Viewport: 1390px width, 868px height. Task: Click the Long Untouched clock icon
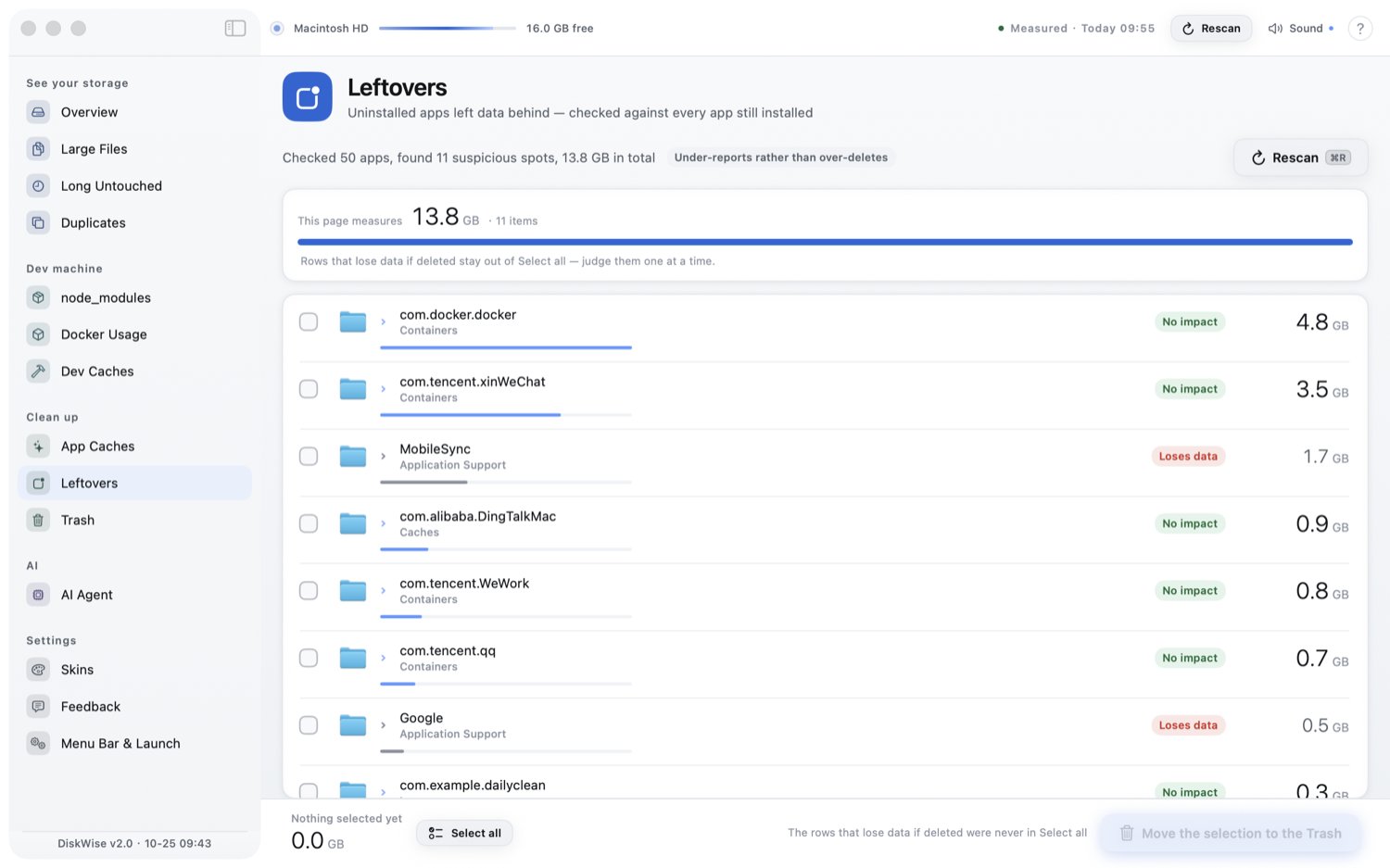[38, 186]
